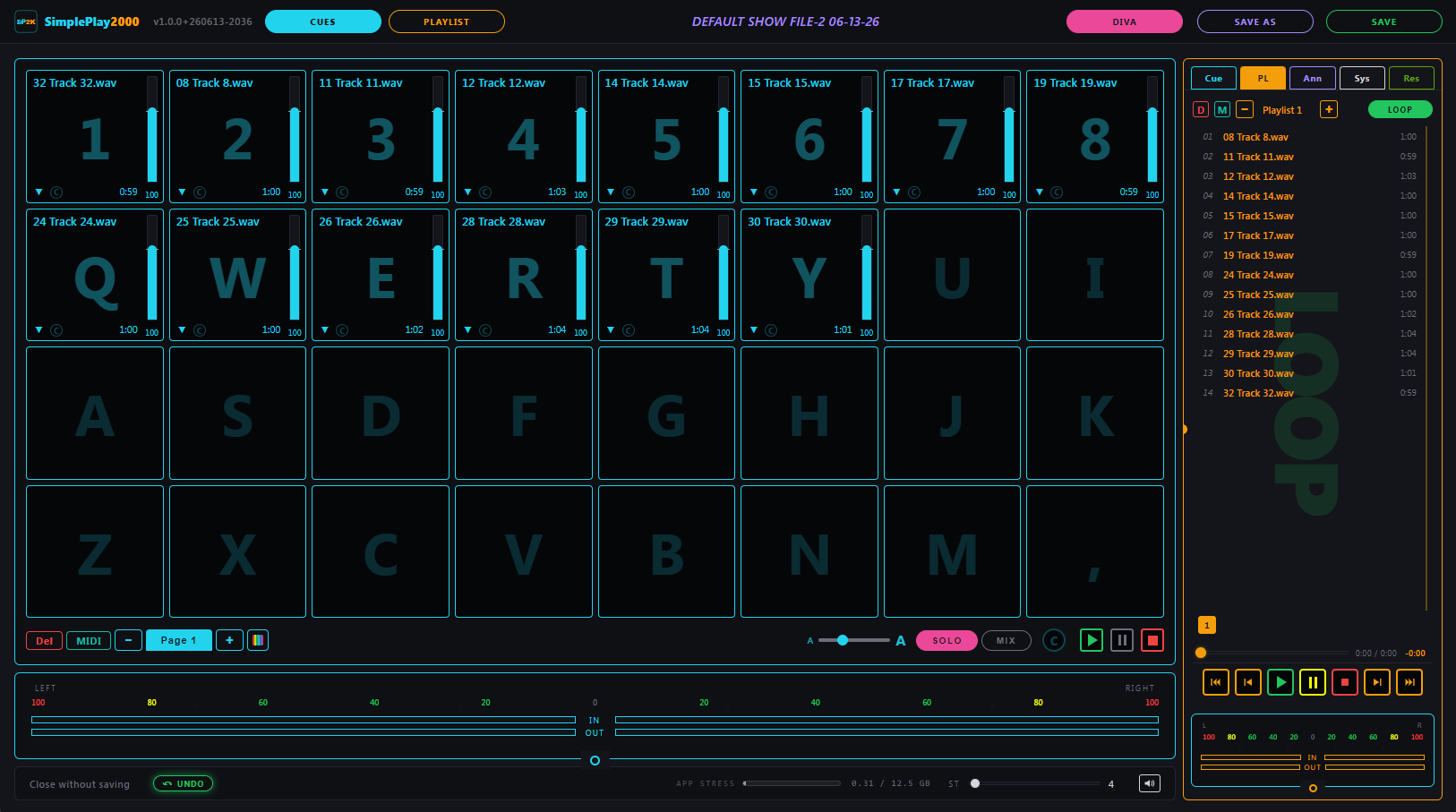
Task: Toggle Del delete mode for cues
Action: point(45,640)
